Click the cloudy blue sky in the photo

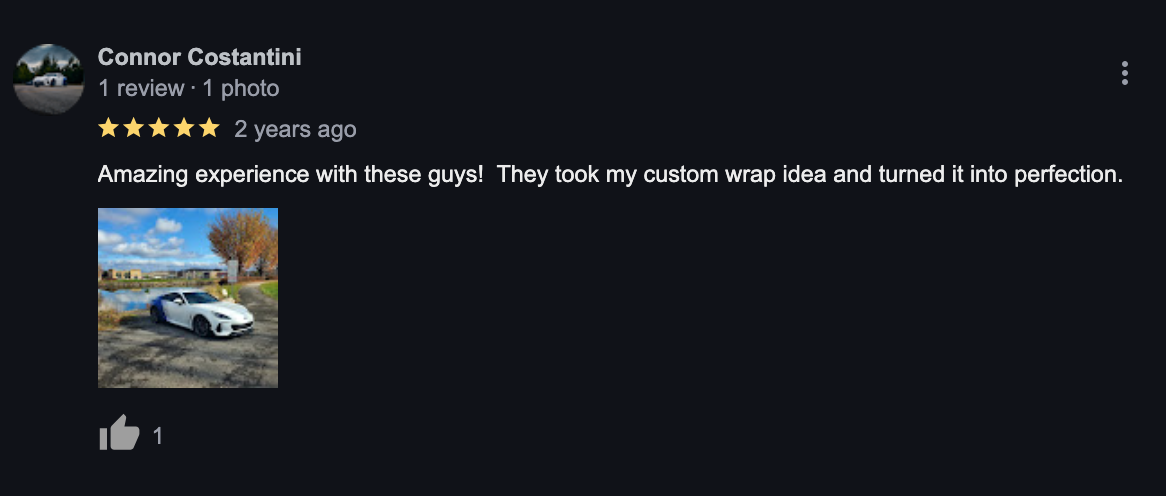[152, 236]
